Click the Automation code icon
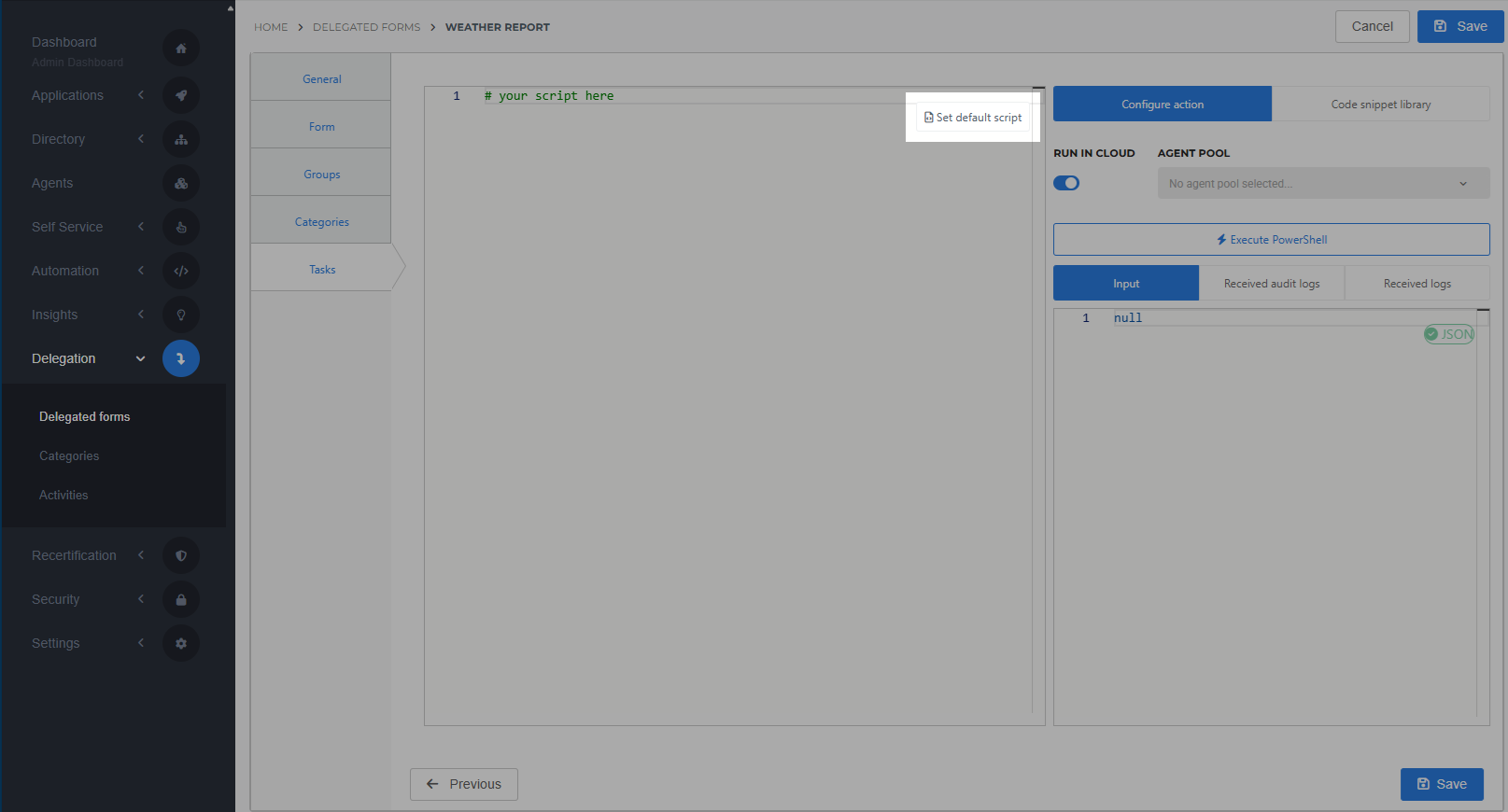 coord(181,271)
